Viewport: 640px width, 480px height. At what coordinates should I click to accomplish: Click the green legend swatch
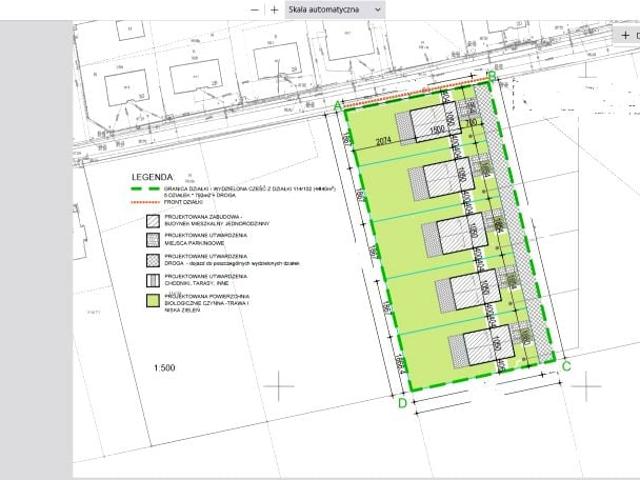pos(153,301)
